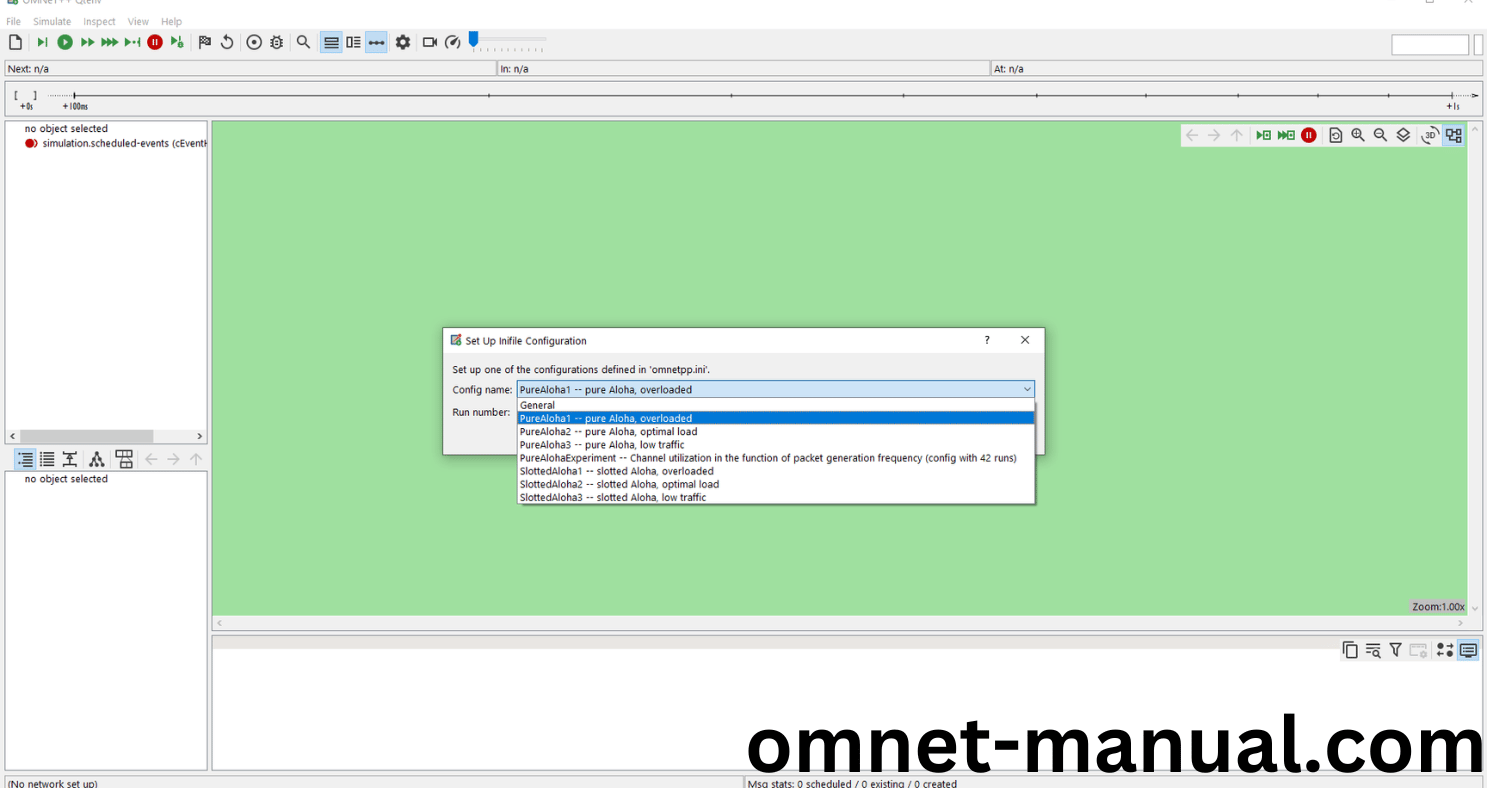The height and width of the screenshot is (788, 1487).
Task: Choose PureAlohaExperiment configuration entry
Action: pyautogui.click(x=776, y=458)
